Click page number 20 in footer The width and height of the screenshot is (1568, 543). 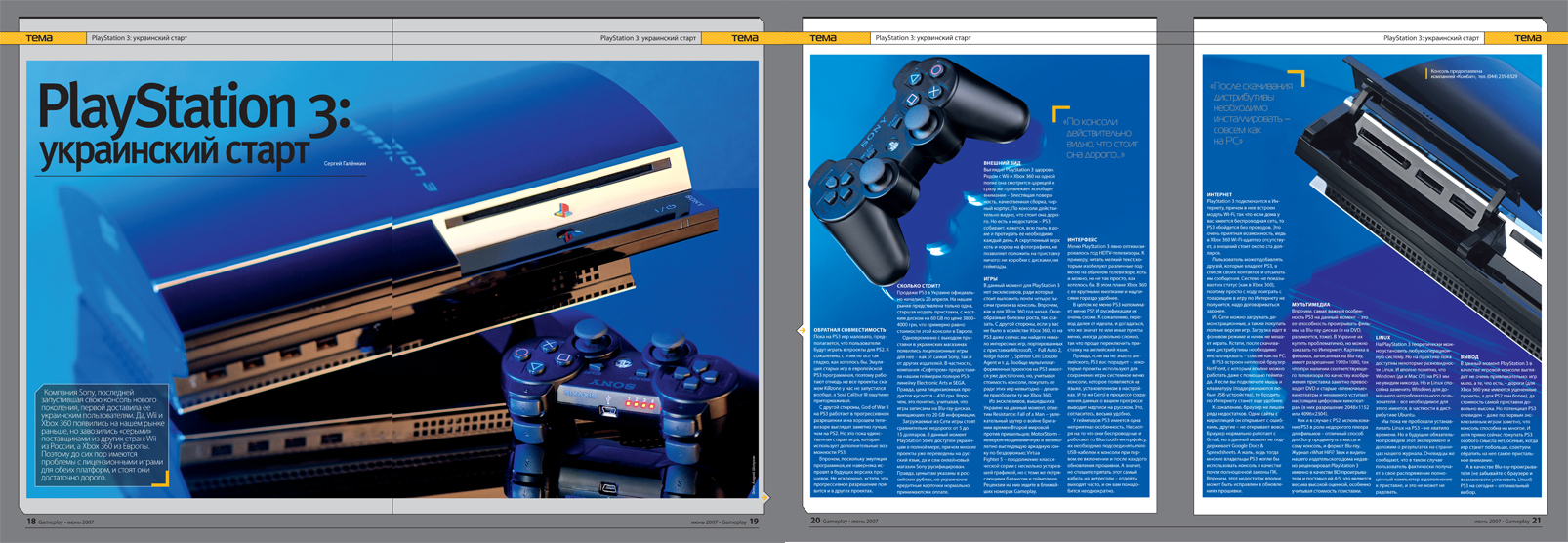(815, 521)
